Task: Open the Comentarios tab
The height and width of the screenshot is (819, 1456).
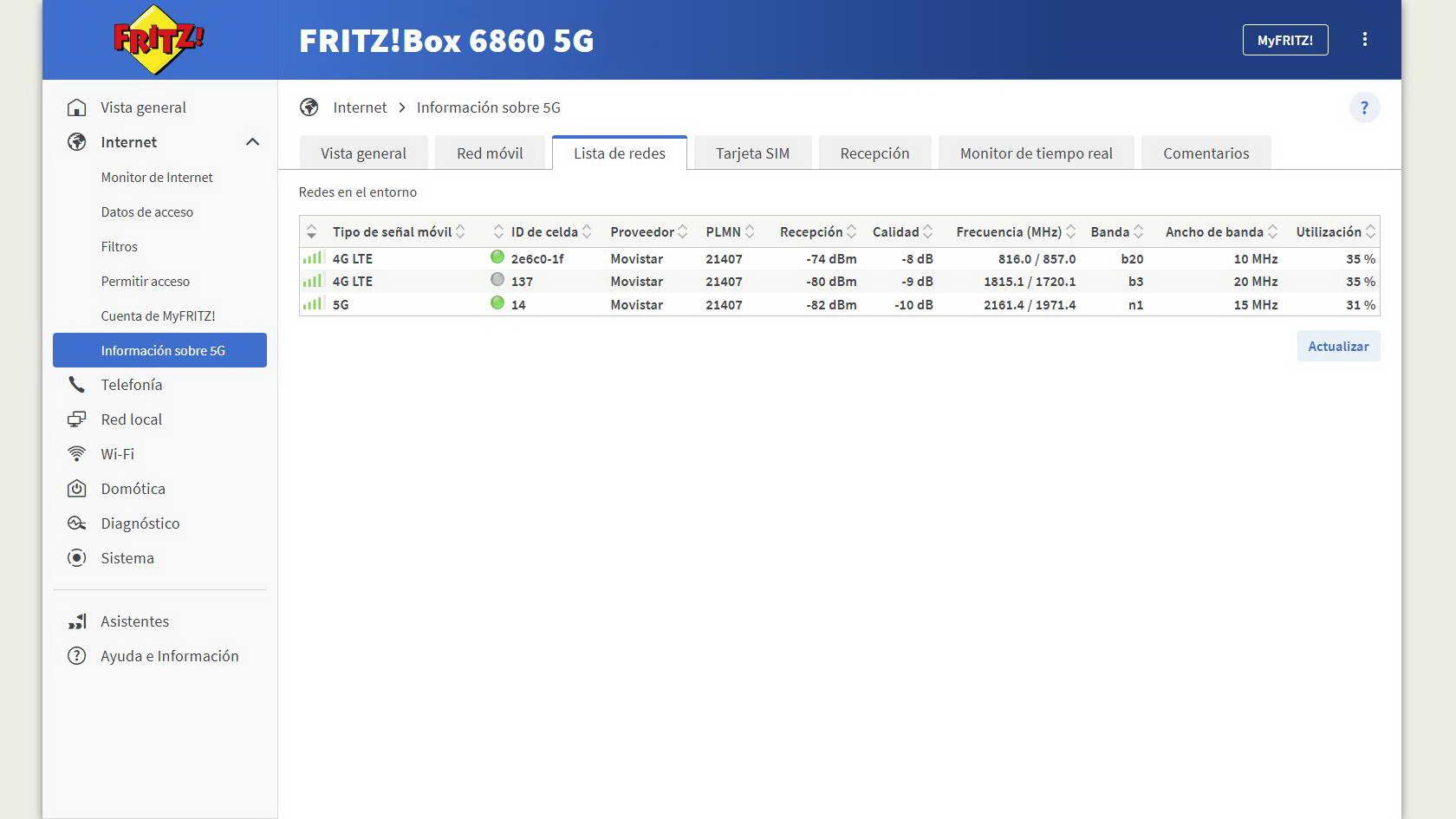Action: click(1206, 153)
